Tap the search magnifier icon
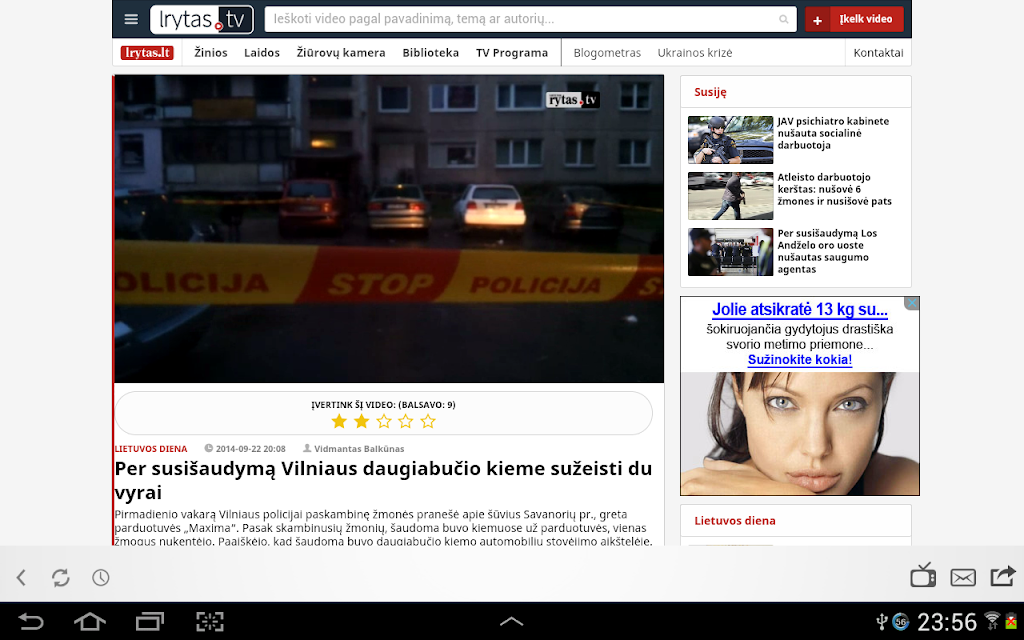 click(x=784, y=20)
